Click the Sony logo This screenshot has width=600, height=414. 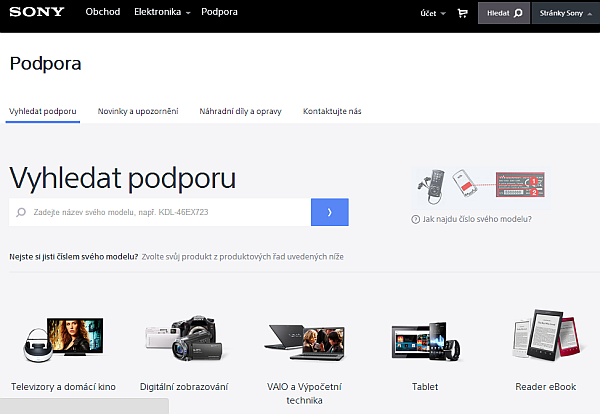coord(38,13)
